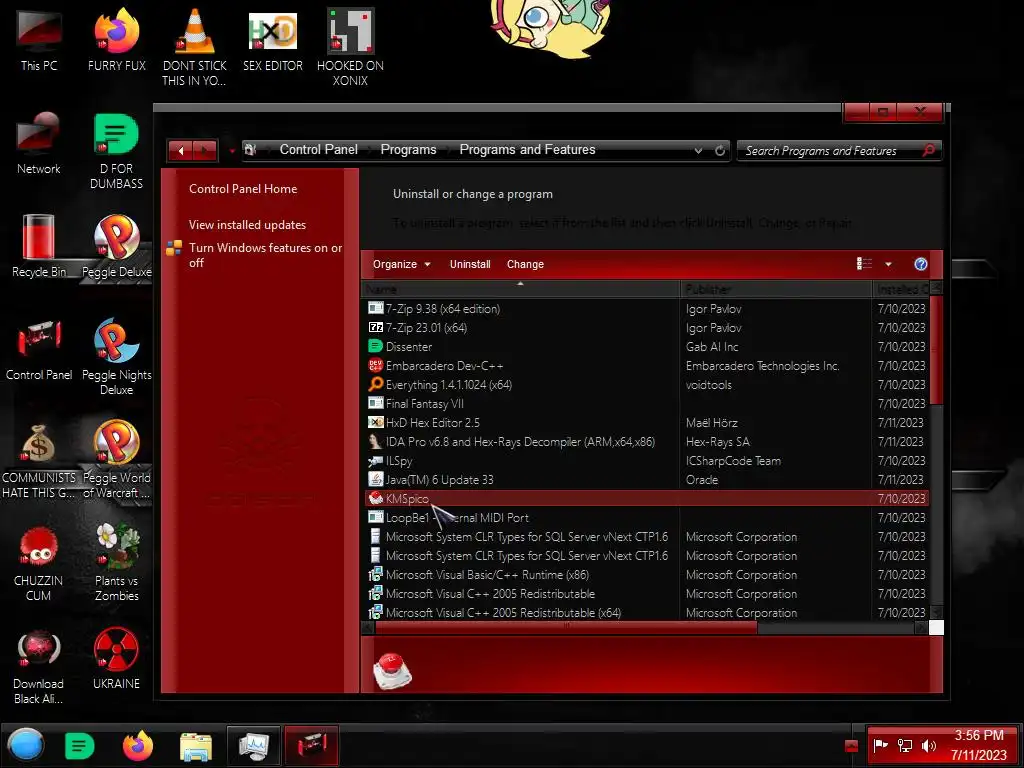The height and width of the screenshot is (768, 1024).
Task: Go back with the navigation arrow
Action: tap(181, 151)
